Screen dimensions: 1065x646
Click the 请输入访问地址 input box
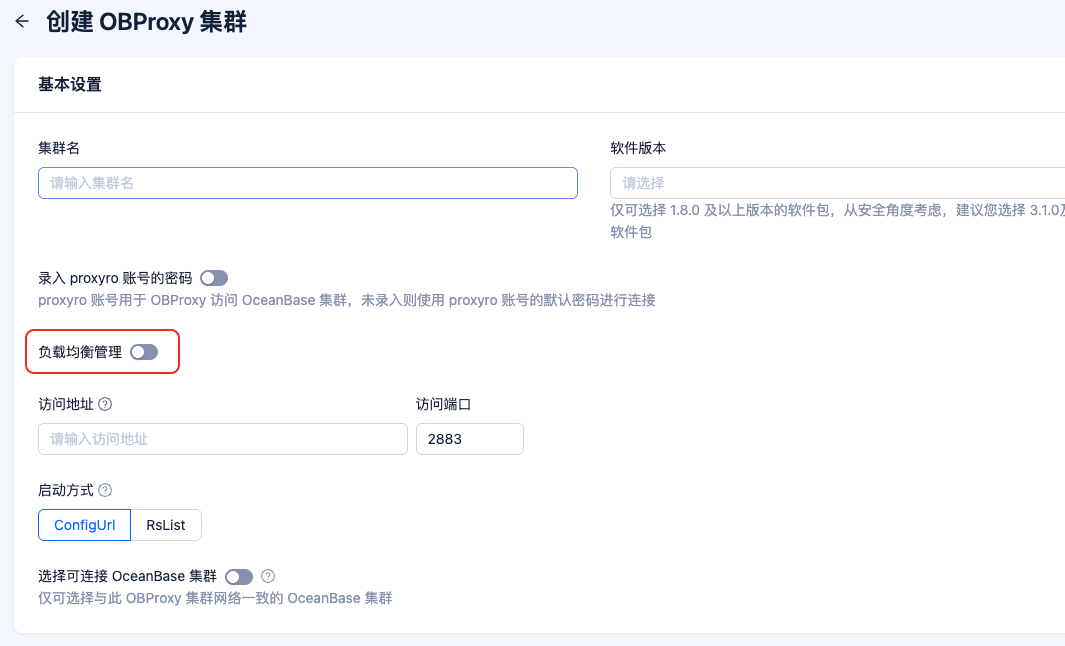click(222, 438)
